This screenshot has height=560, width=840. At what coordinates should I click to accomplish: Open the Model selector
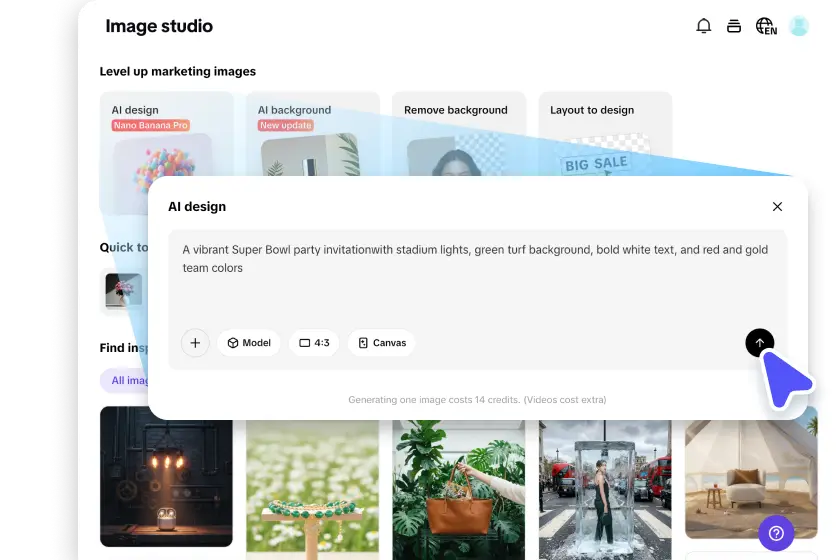point(249,342)
